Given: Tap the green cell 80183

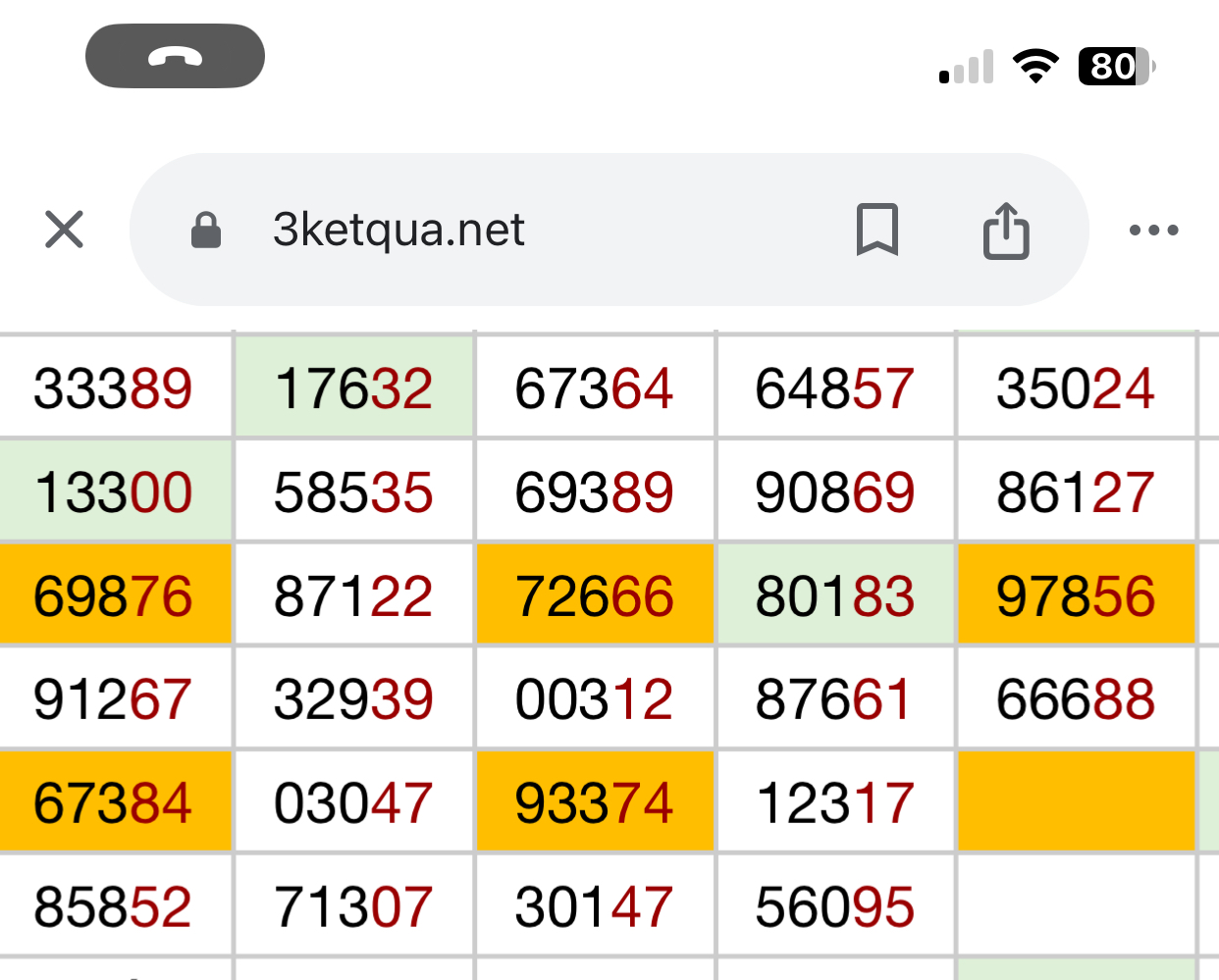Looking at the screenshot, I should [835, 596].
